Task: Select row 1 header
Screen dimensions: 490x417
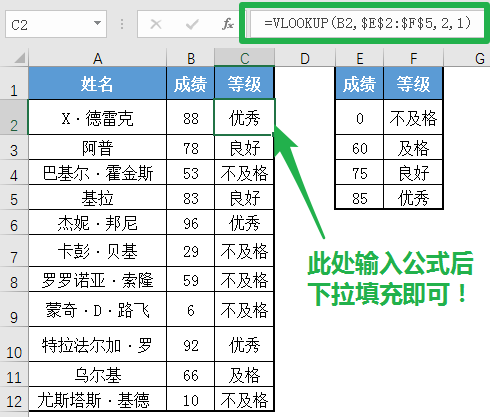Action: (14, 83)
